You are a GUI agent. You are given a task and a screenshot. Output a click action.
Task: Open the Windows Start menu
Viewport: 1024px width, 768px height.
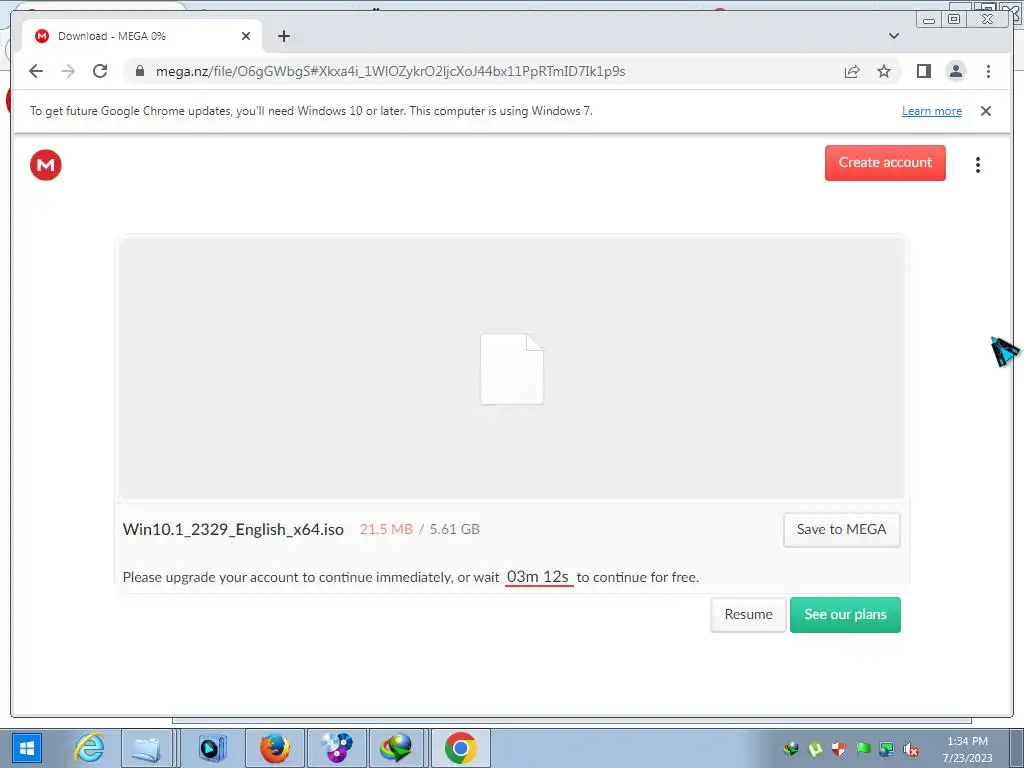click(27, 748)
